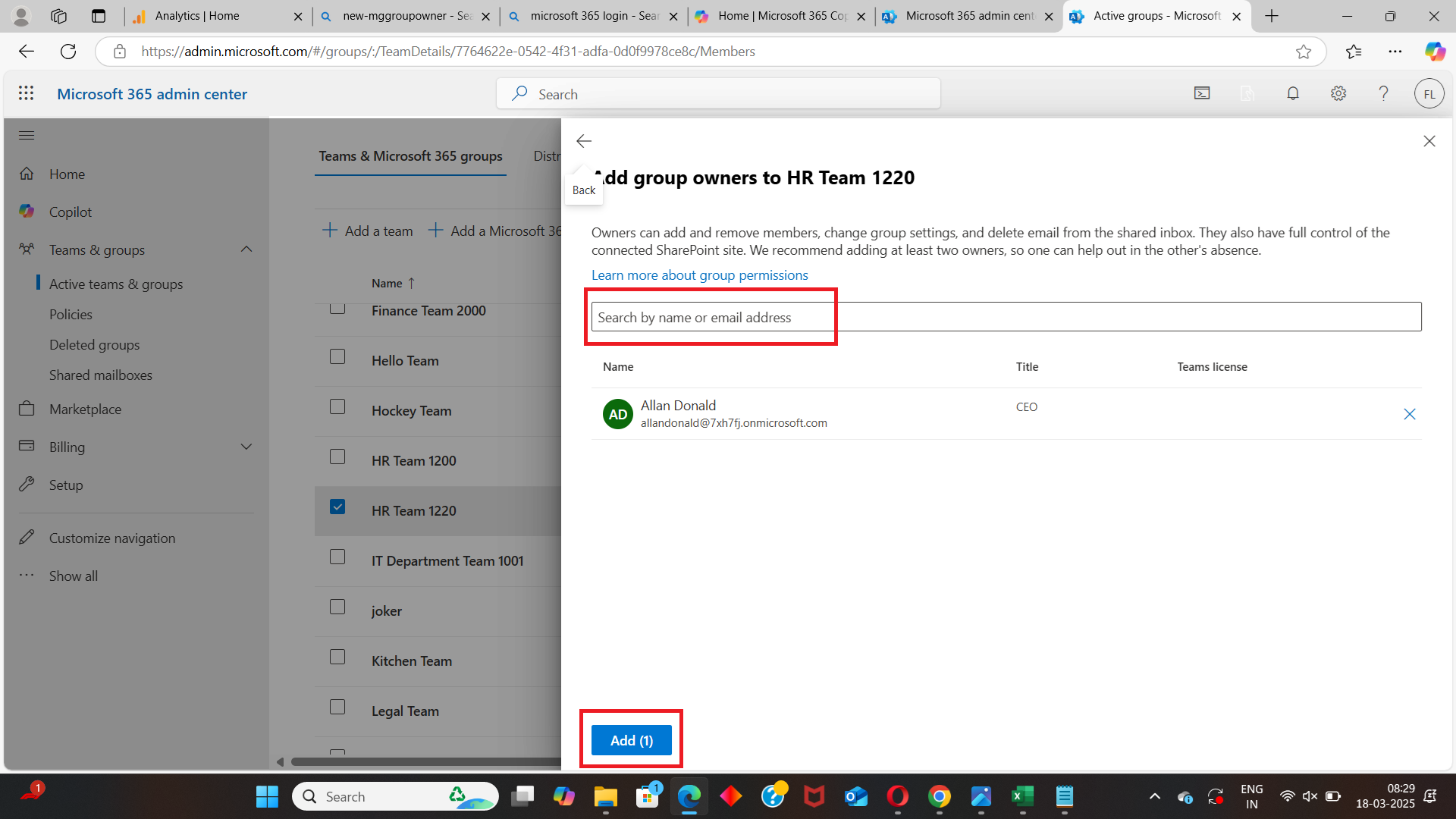Click the browser address bar URL
Viewport: 1456px width, 819px height.
pyautogui.click(x=448, y=52)
